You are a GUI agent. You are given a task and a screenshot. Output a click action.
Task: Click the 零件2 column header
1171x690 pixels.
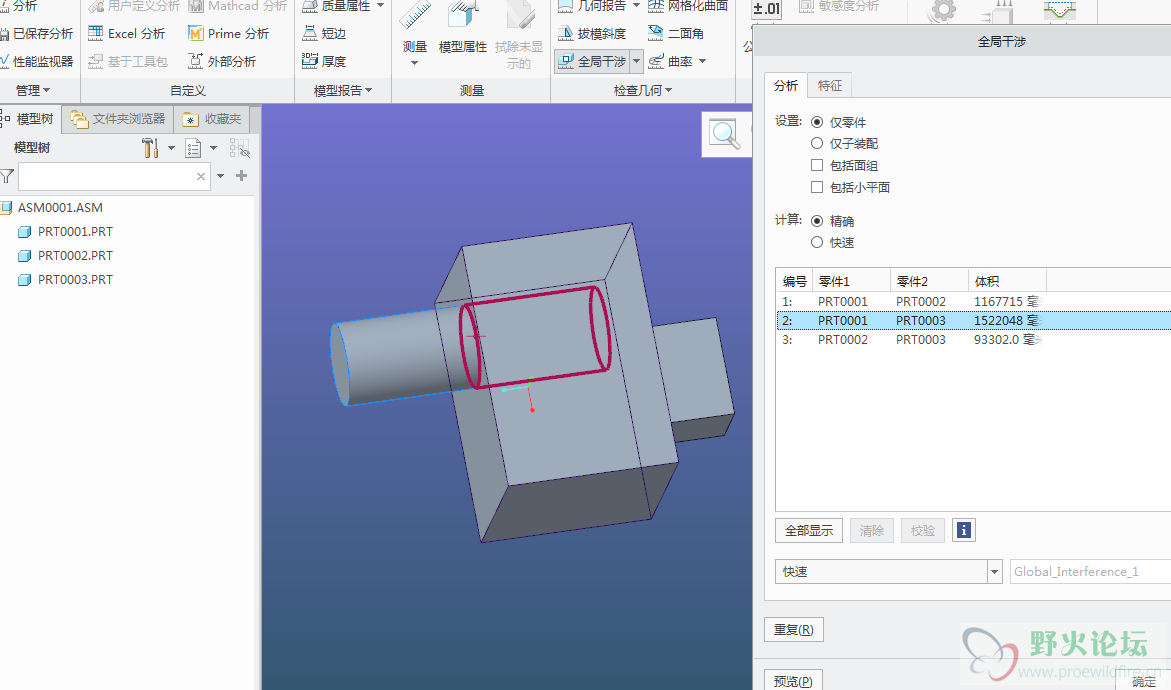[x=930, y=281]
